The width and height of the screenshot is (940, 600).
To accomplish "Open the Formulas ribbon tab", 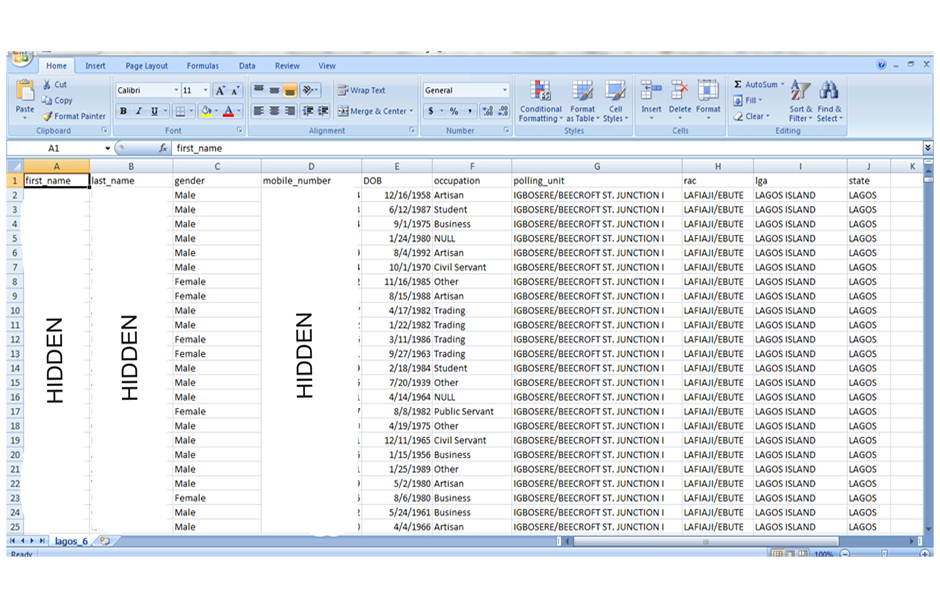I will [x=203, y=66].
